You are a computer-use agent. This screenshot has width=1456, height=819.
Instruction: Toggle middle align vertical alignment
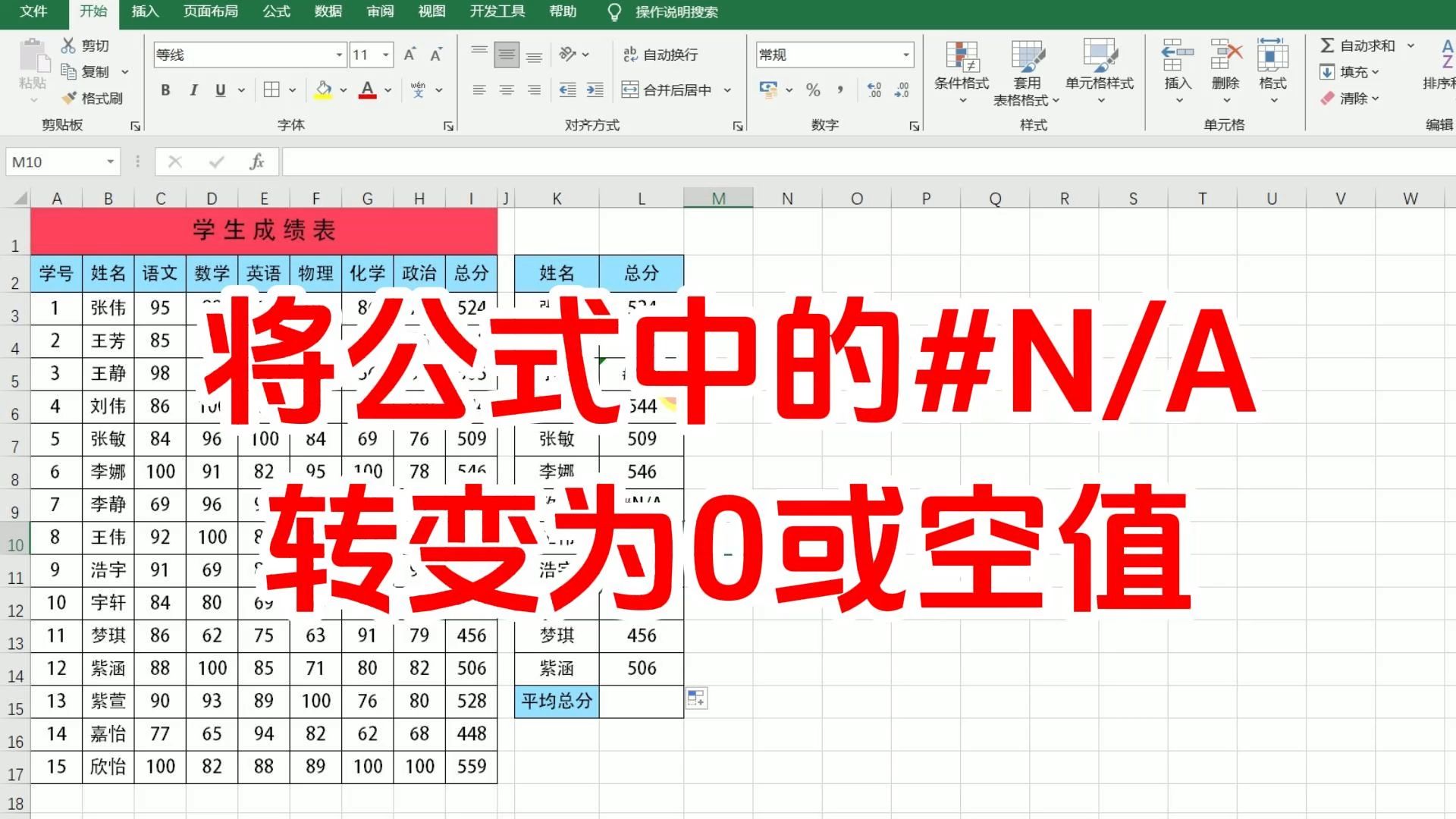coord(507,54)
